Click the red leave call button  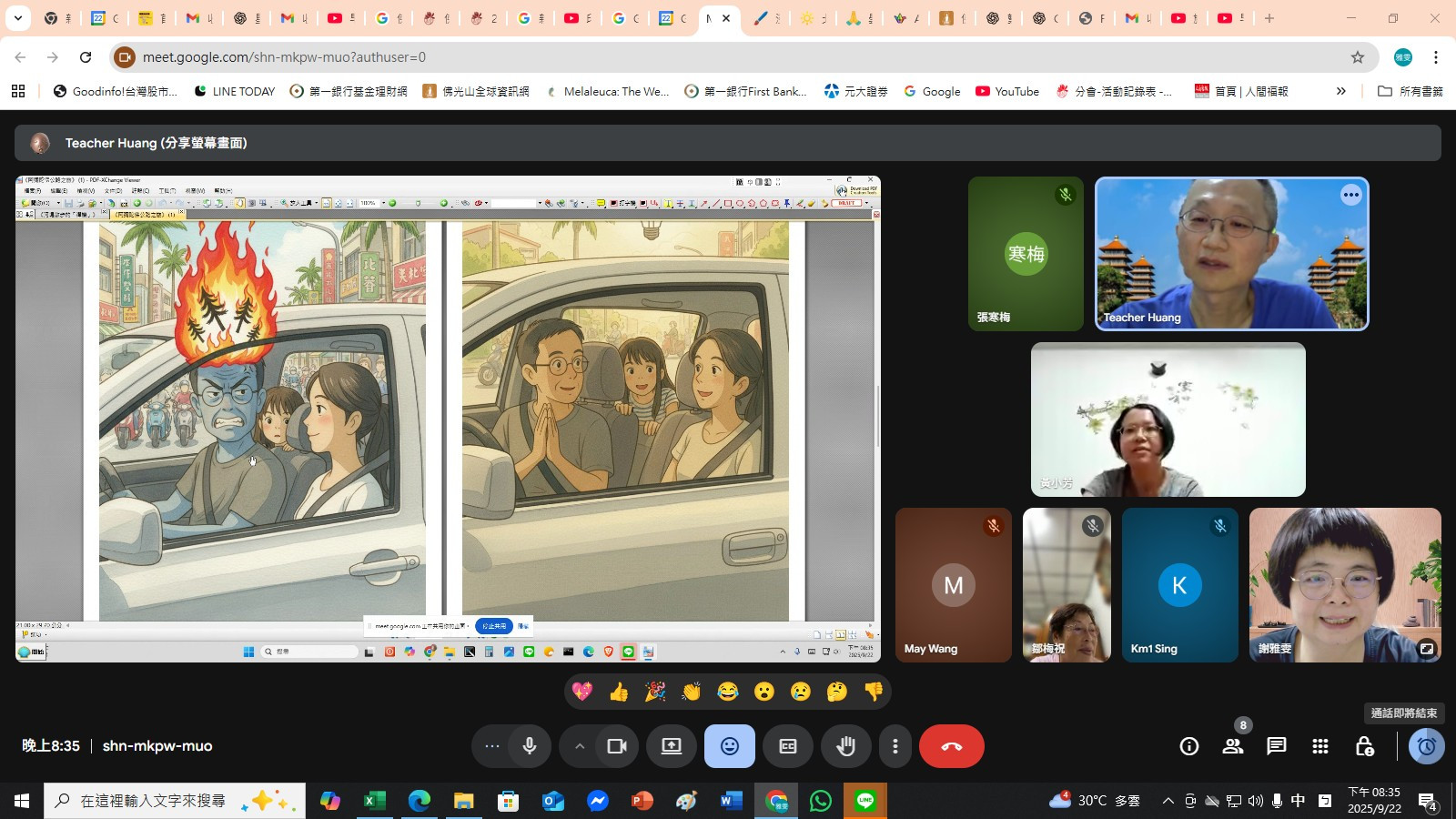951,746
